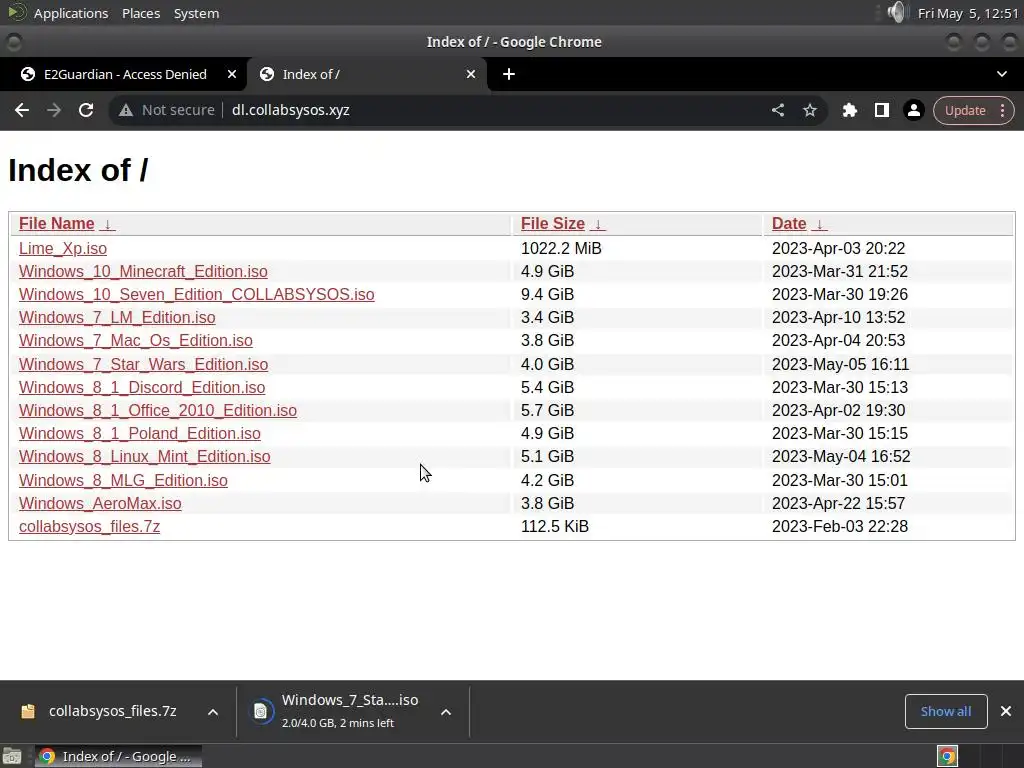Viewport: 1024px width, 768px height.
Task: Close the E2Guardian - Access Denied tab
Action: tap(232, 74)
